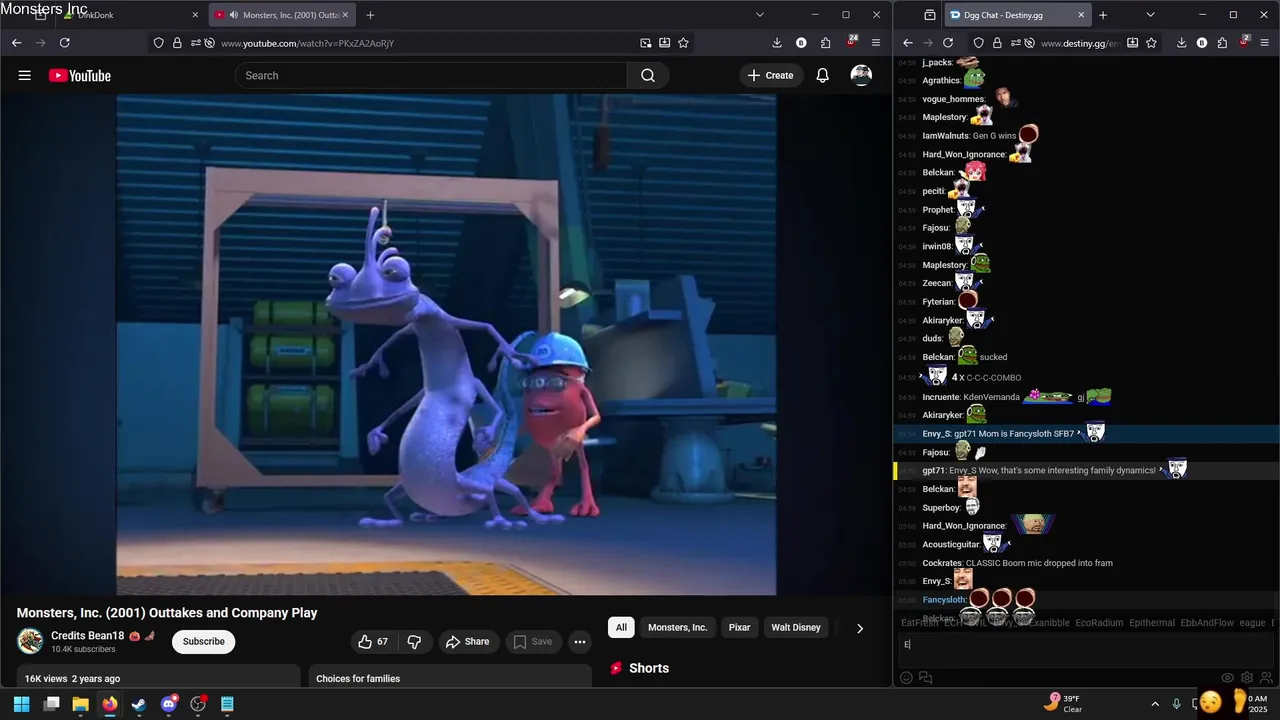
Task: Subscribe to Credits Bean18
Action: click(x=203, y=641)
